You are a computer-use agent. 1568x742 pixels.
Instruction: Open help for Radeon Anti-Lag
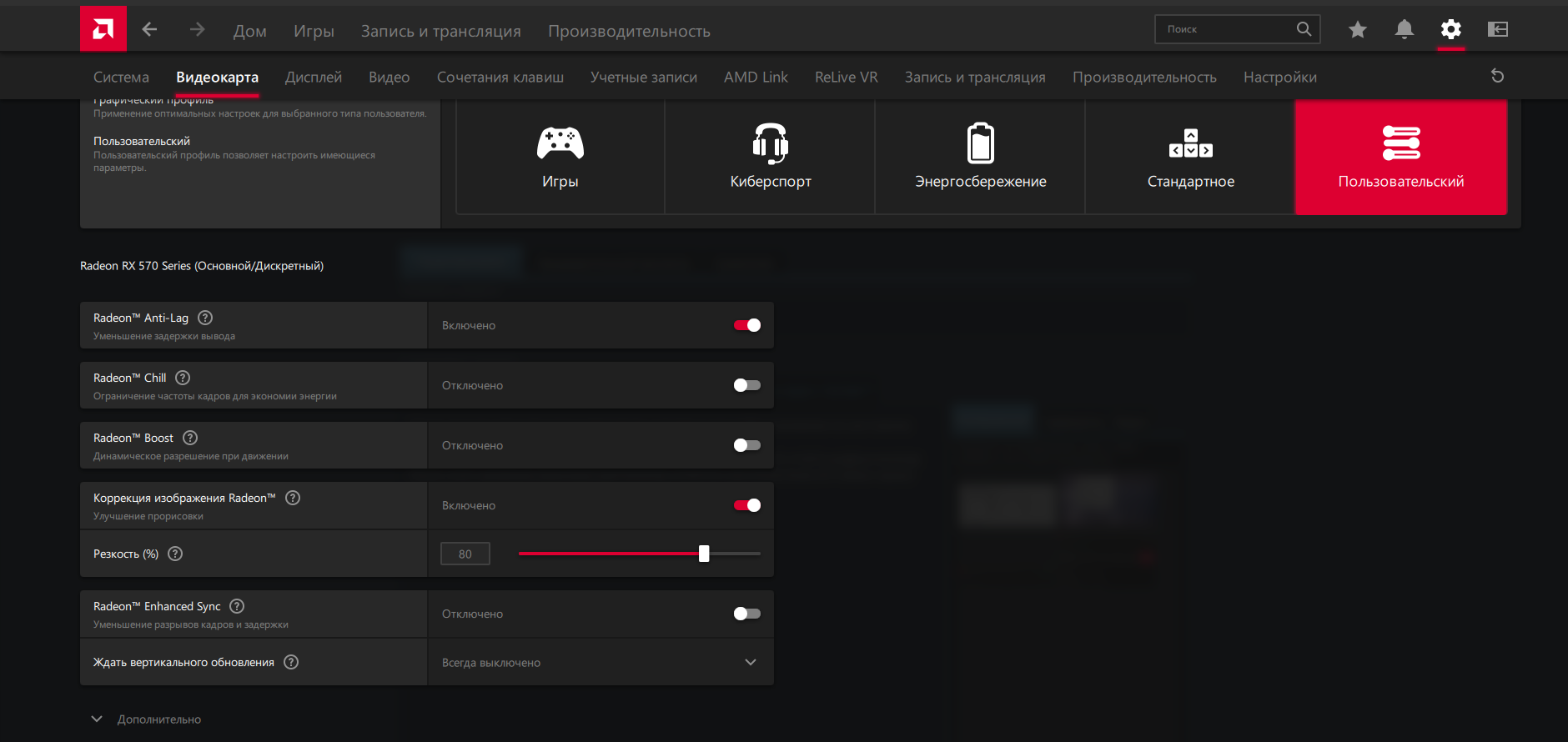[x=205, y=318]
